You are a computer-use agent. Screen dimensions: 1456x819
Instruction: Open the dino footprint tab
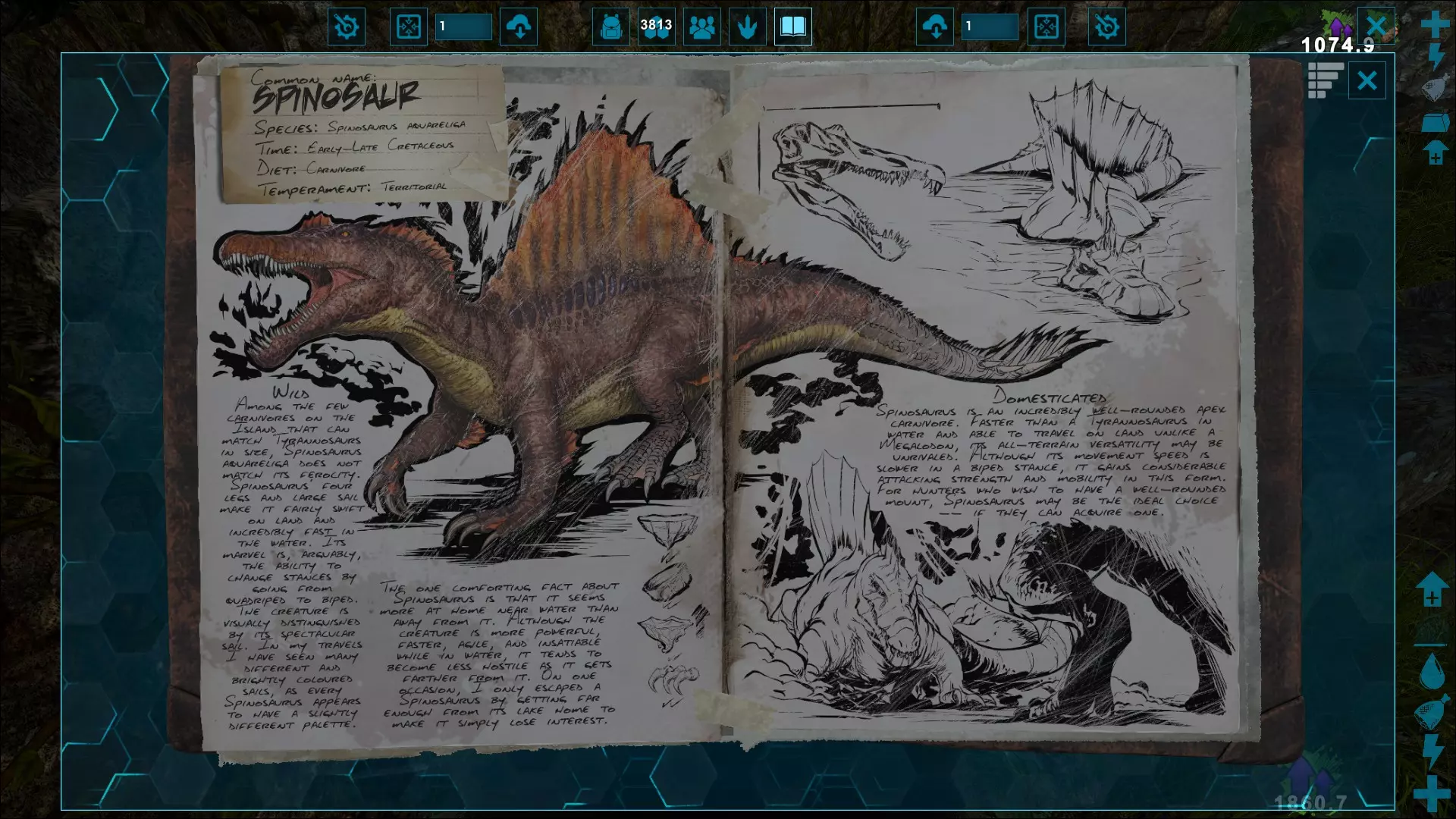(x=748, y=27)
